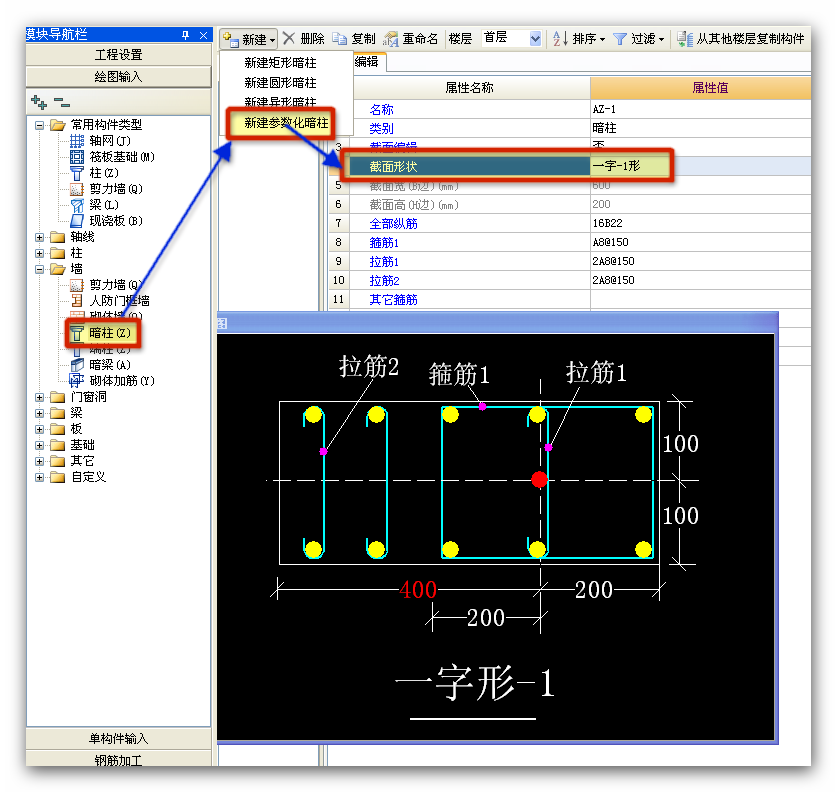Open the 排序 sort dropdown
The image size is (837, 792).
(579, 39)
